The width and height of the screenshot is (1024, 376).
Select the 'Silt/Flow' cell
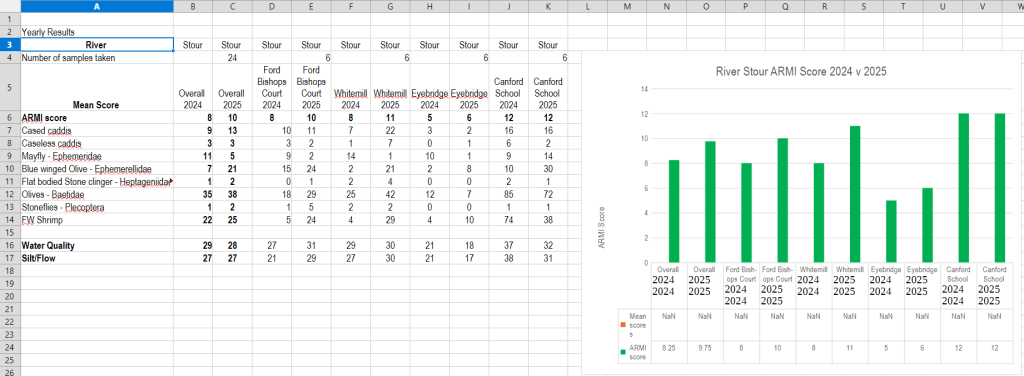pos(97,258)
